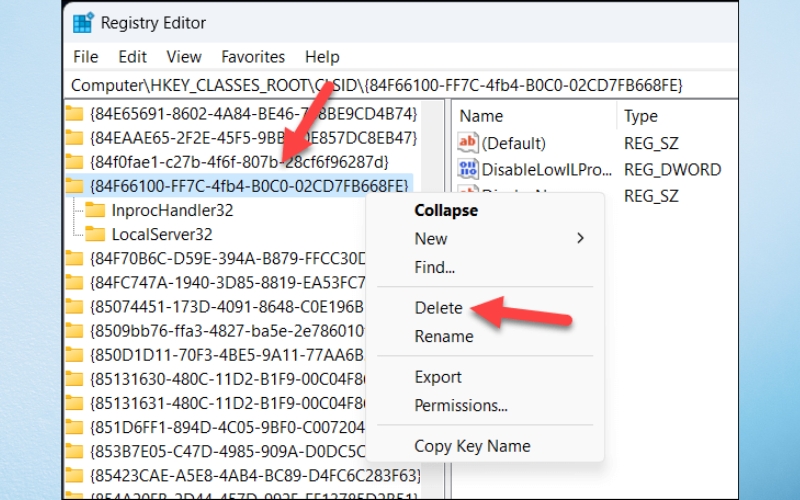Choose Permissions... in the context menu
The height and width of the screenshot is (500, 800).
pyautogui.click(x=461, y=406)
